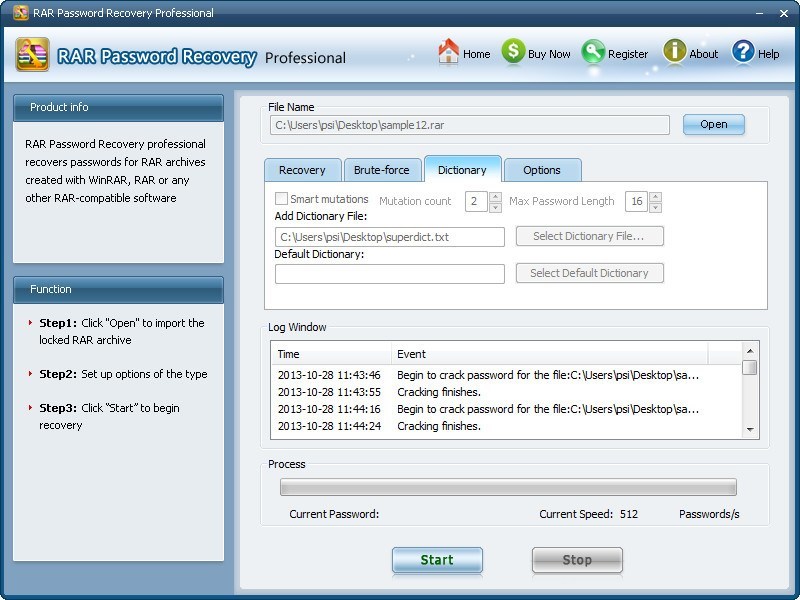Increase the Mutation count value

coord(495,196)
